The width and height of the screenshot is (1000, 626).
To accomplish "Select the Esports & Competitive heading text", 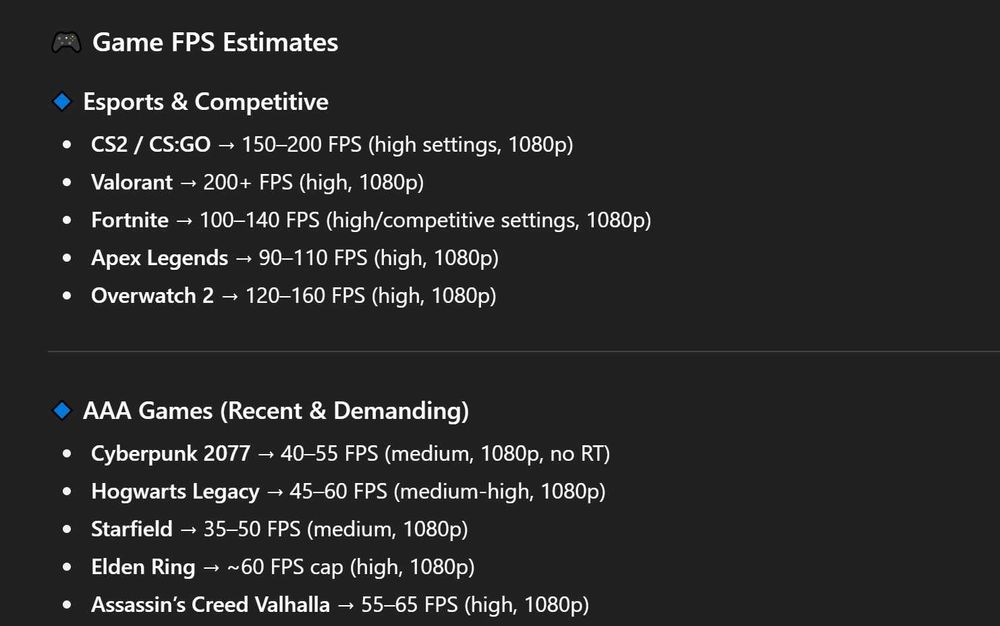I will (x=205, y=101).
